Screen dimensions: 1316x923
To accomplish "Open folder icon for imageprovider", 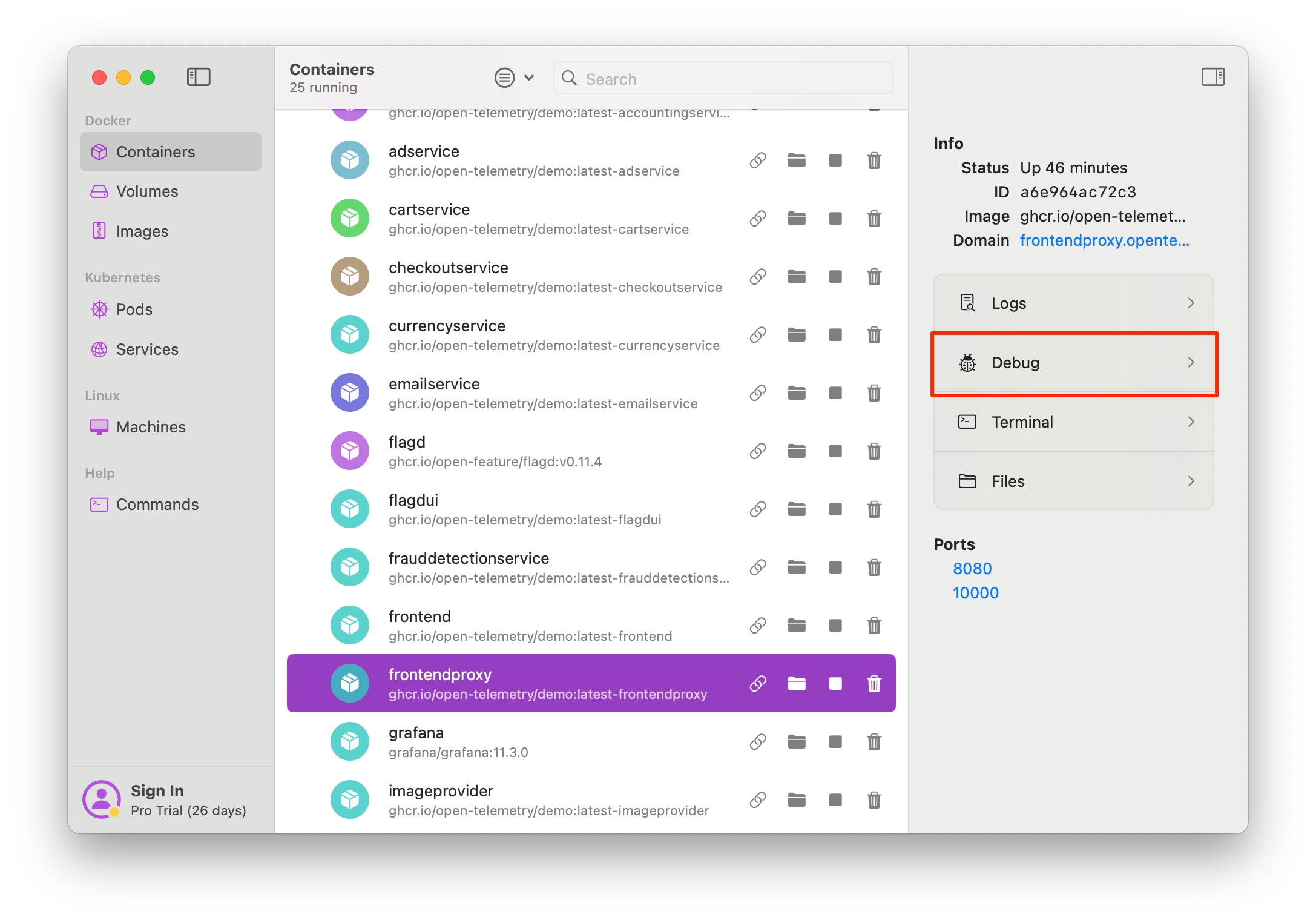I will coord(797,800).
